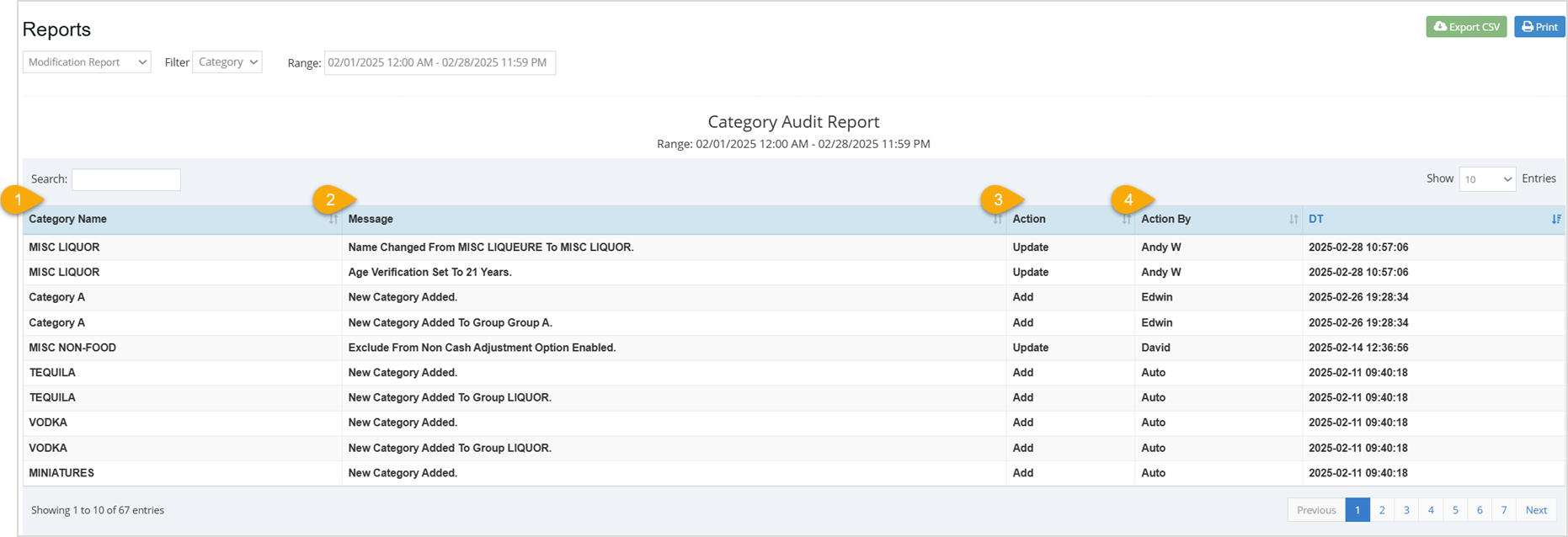Click the Export CSV button

(x=1466, y=27)
